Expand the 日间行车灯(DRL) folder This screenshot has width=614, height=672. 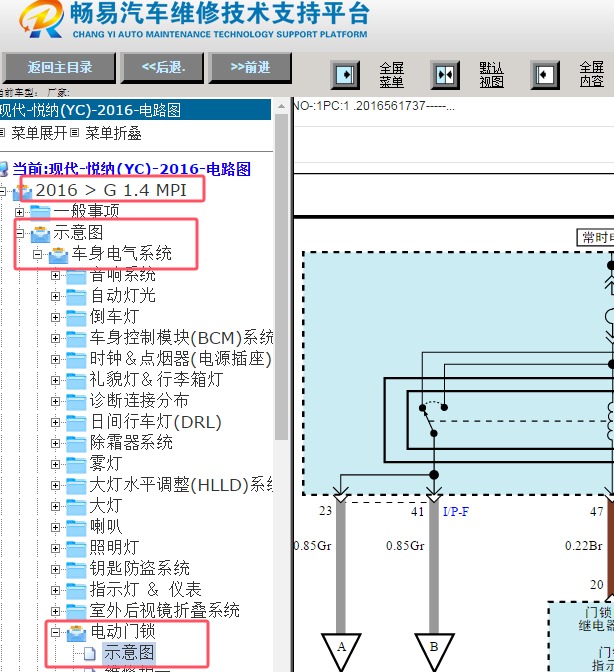[55, 422]
